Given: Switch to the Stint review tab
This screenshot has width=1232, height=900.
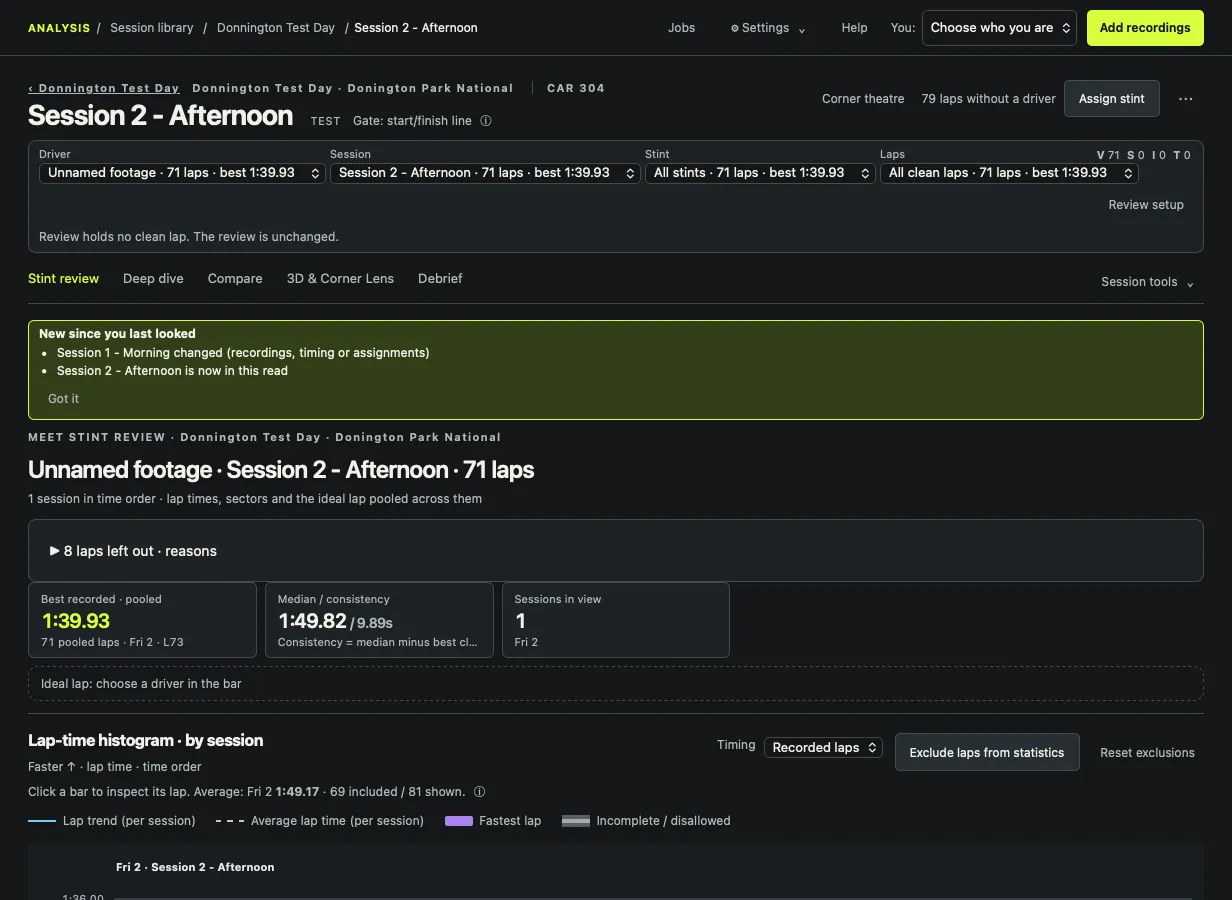Looking at the screenshot, I should 63,279.
